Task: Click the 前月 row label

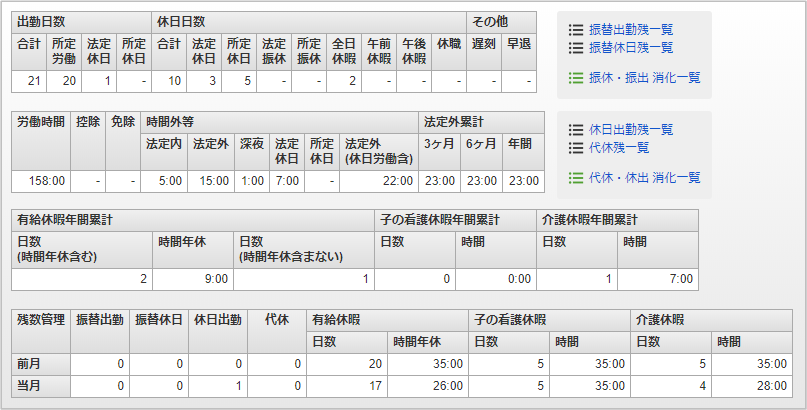Action: [41, 364]
